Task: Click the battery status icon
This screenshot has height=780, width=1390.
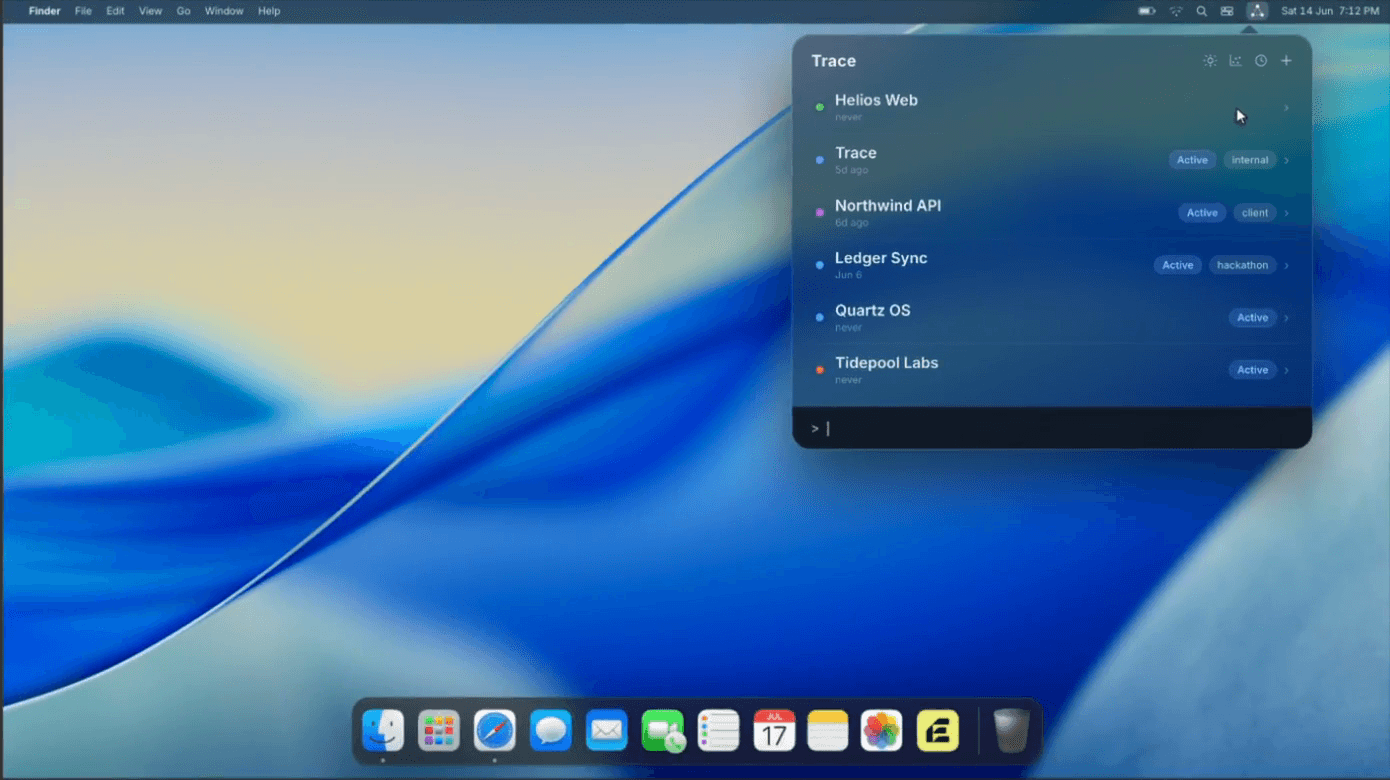Action: click(1147, 11)
